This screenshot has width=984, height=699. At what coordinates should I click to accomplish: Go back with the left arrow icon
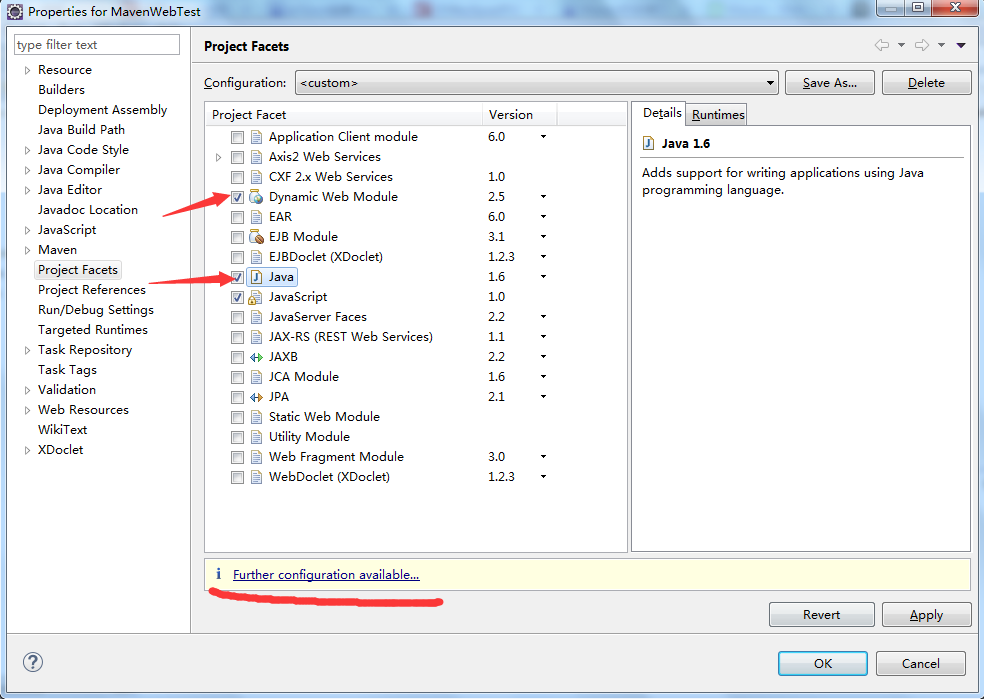882,45
